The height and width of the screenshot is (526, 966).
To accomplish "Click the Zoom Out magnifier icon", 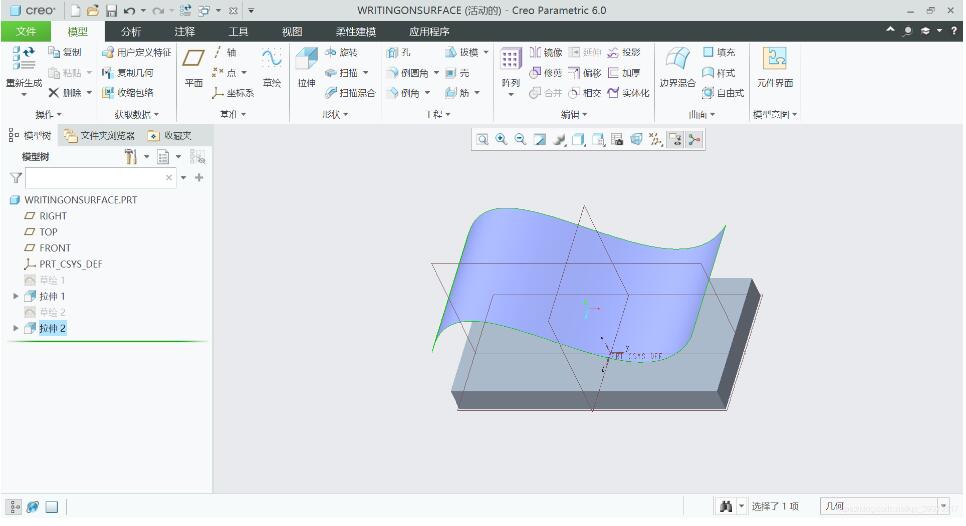I will (x=521, y=140).
